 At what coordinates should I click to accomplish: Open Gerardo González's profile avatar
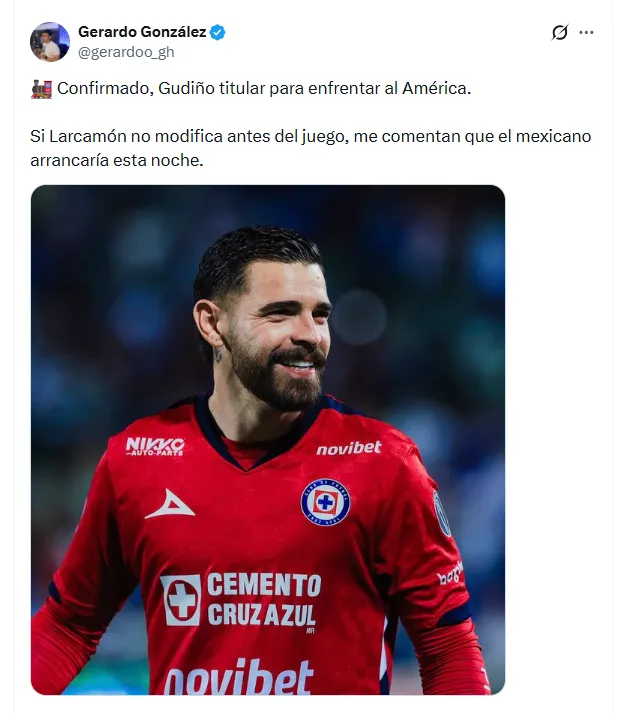point(50,41)
